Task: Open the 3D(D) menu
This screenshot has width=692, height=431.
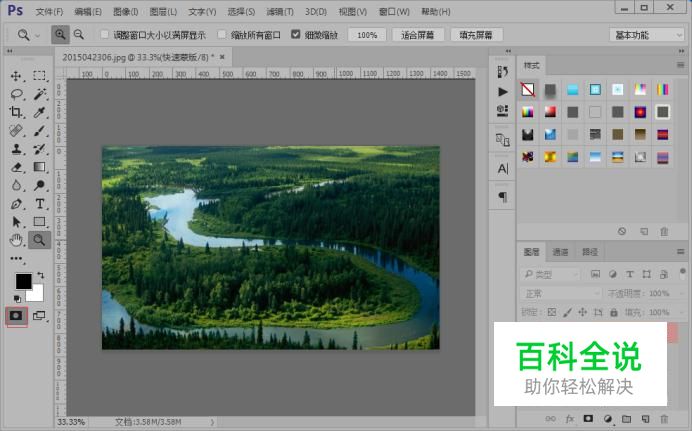Action: 316,12
